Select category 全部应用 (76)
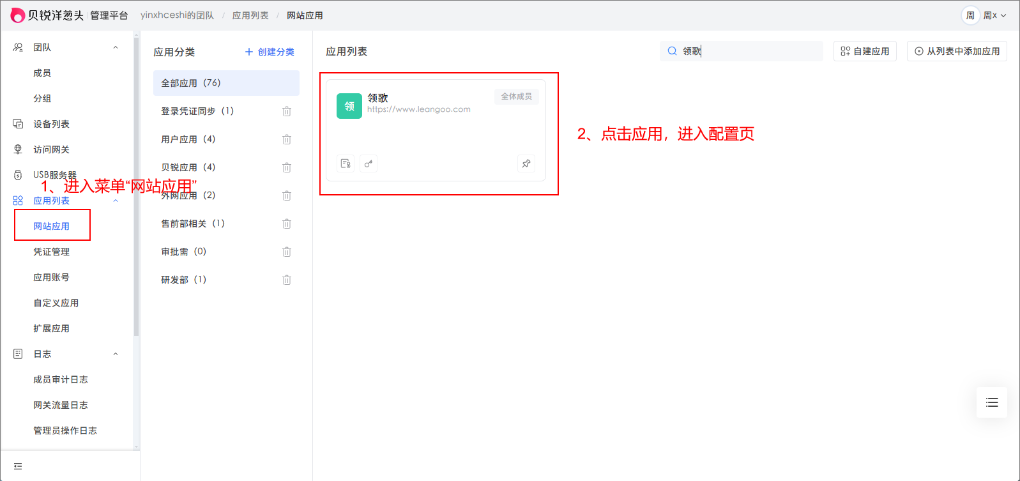Screen dimensions: 1020x481 226,83
